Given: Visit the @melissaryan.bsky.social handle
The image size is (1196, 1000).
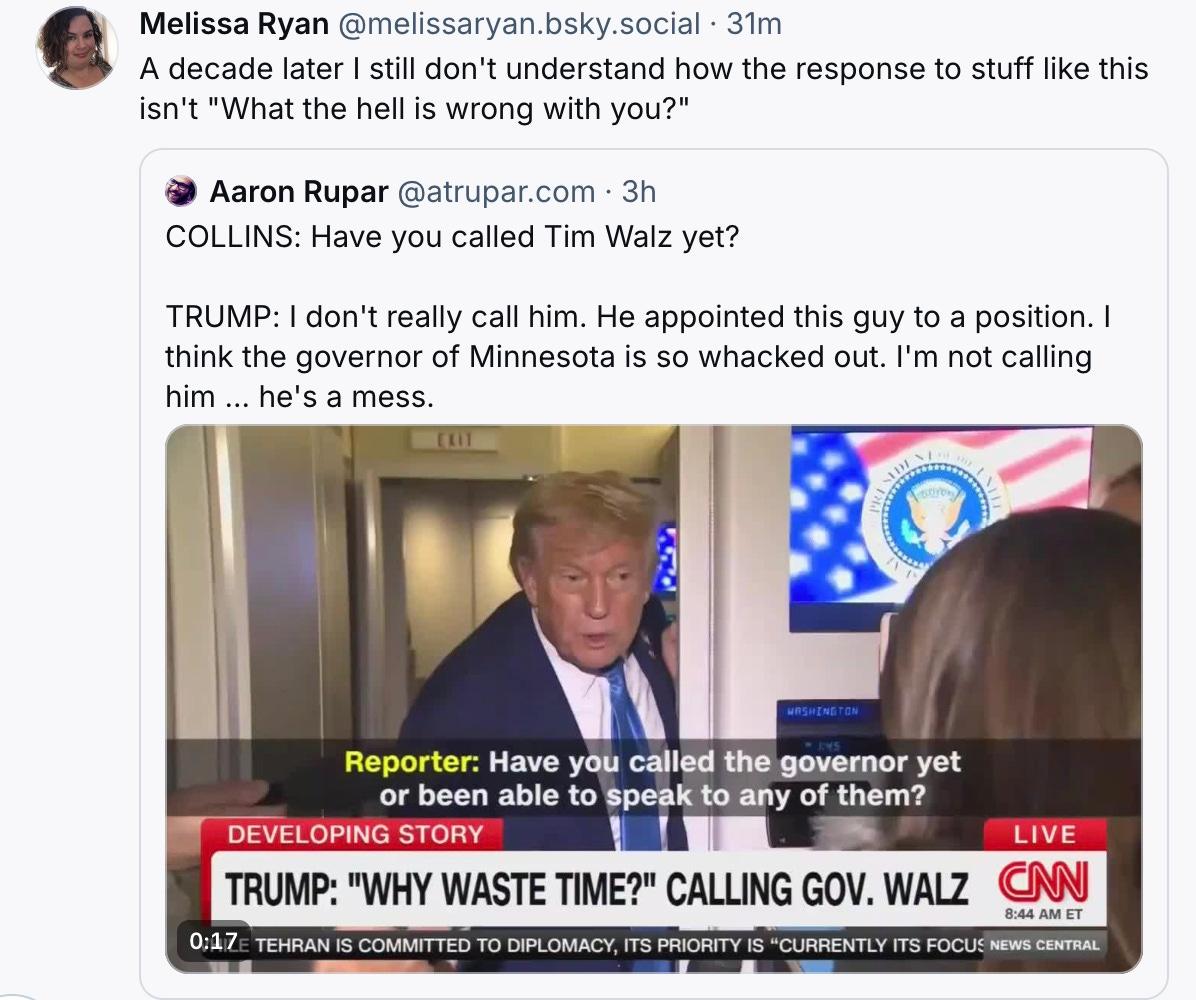Looking at the screenshot, I should pyautogui.click(x=519, y=24).
